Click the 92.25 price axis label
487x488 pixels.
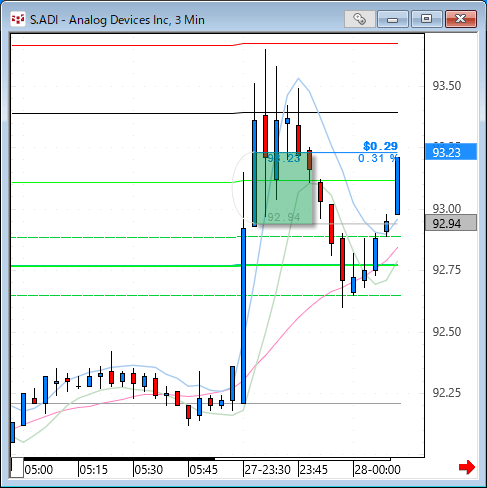pos(447,393)
